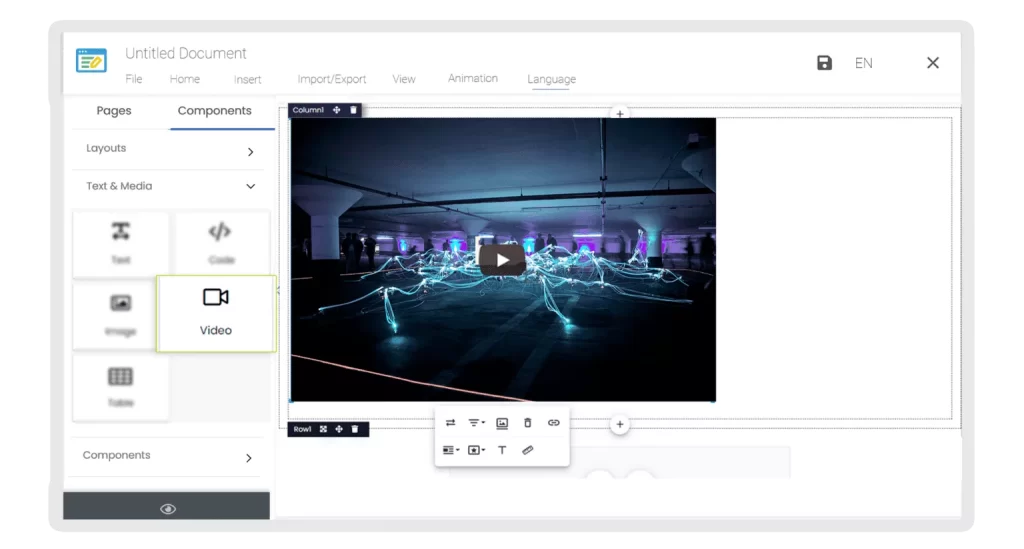Expand the Layouts section
The height and width of the screenshot is (549, 1024).
click(170, 149)
